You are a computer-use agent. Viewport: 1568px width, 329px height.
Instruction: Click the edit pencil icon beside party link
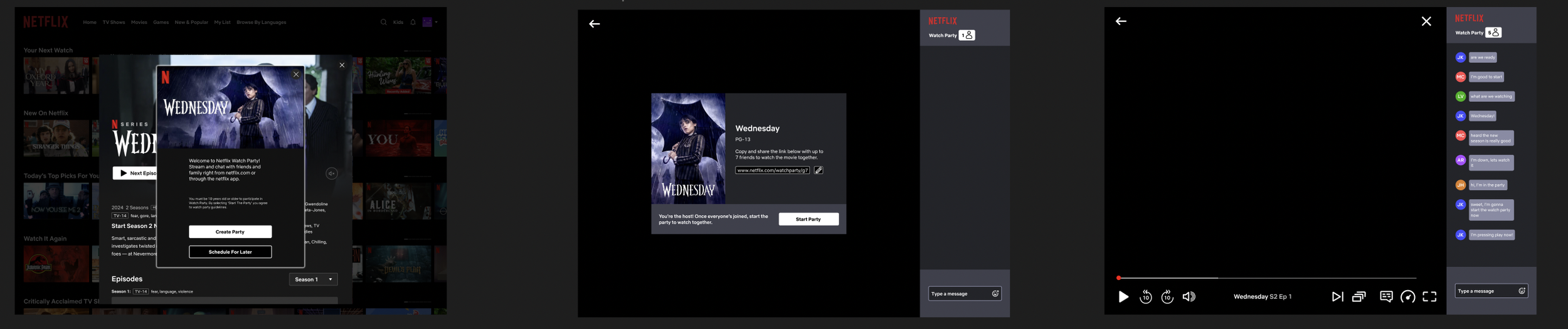point(818,170)
